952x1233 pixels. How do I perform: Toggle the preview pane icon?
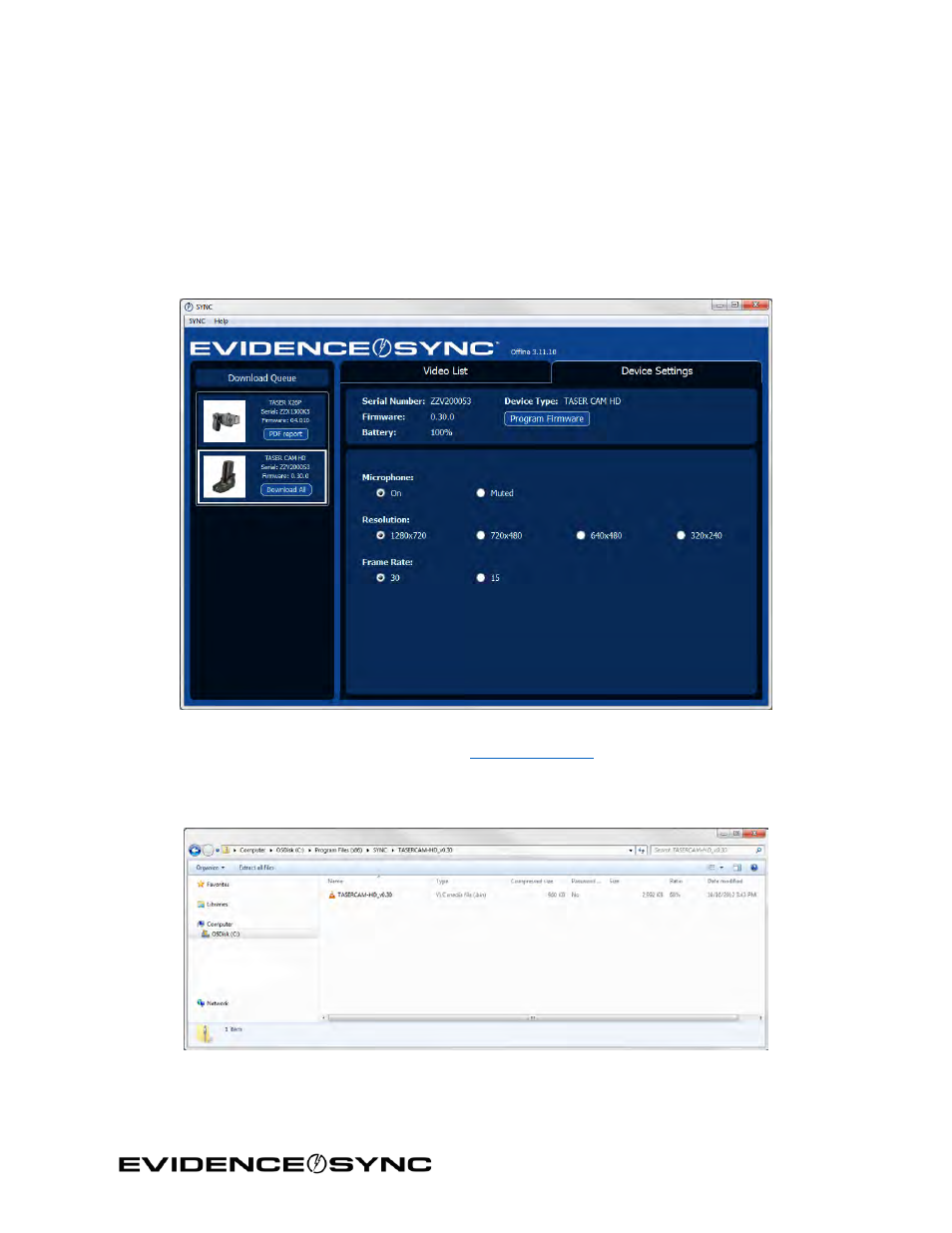736,868
